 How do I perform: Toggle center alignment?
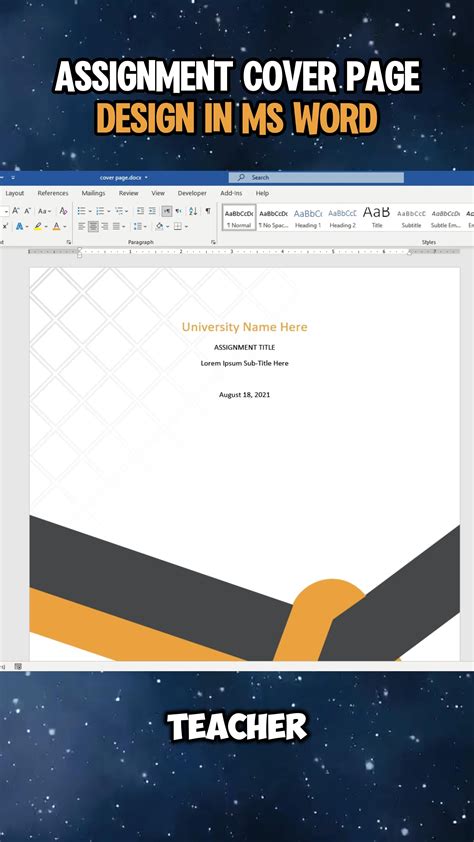(93, 226)
